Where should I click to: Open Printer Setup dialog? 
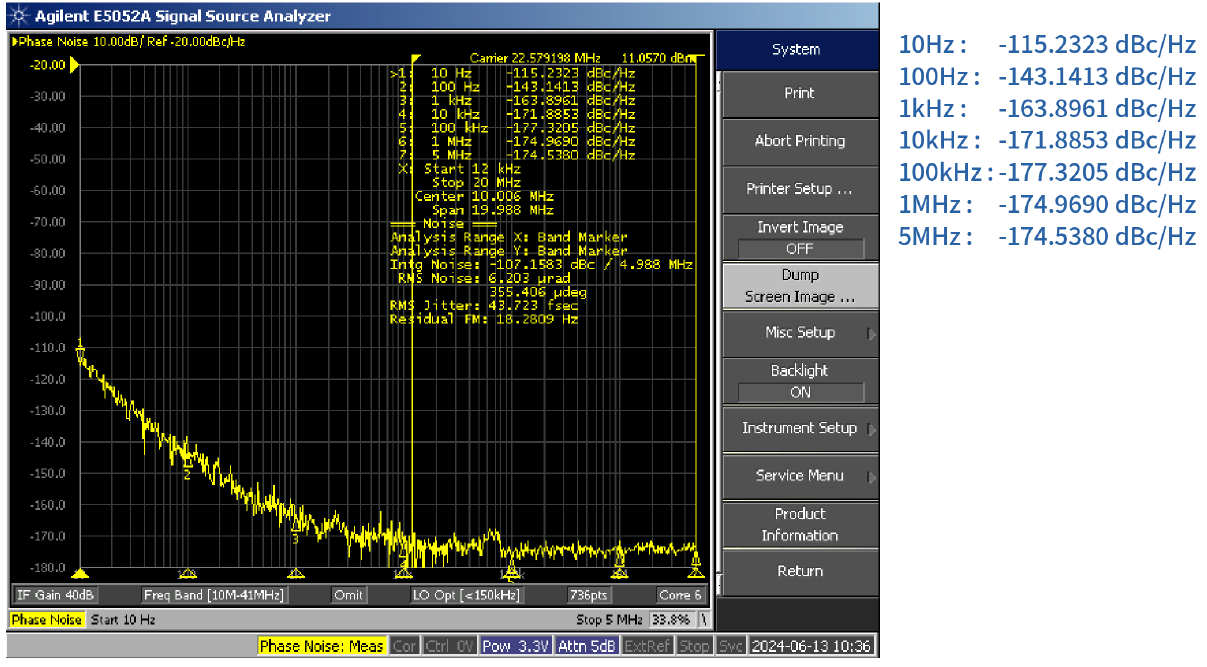tap(799, 189)
